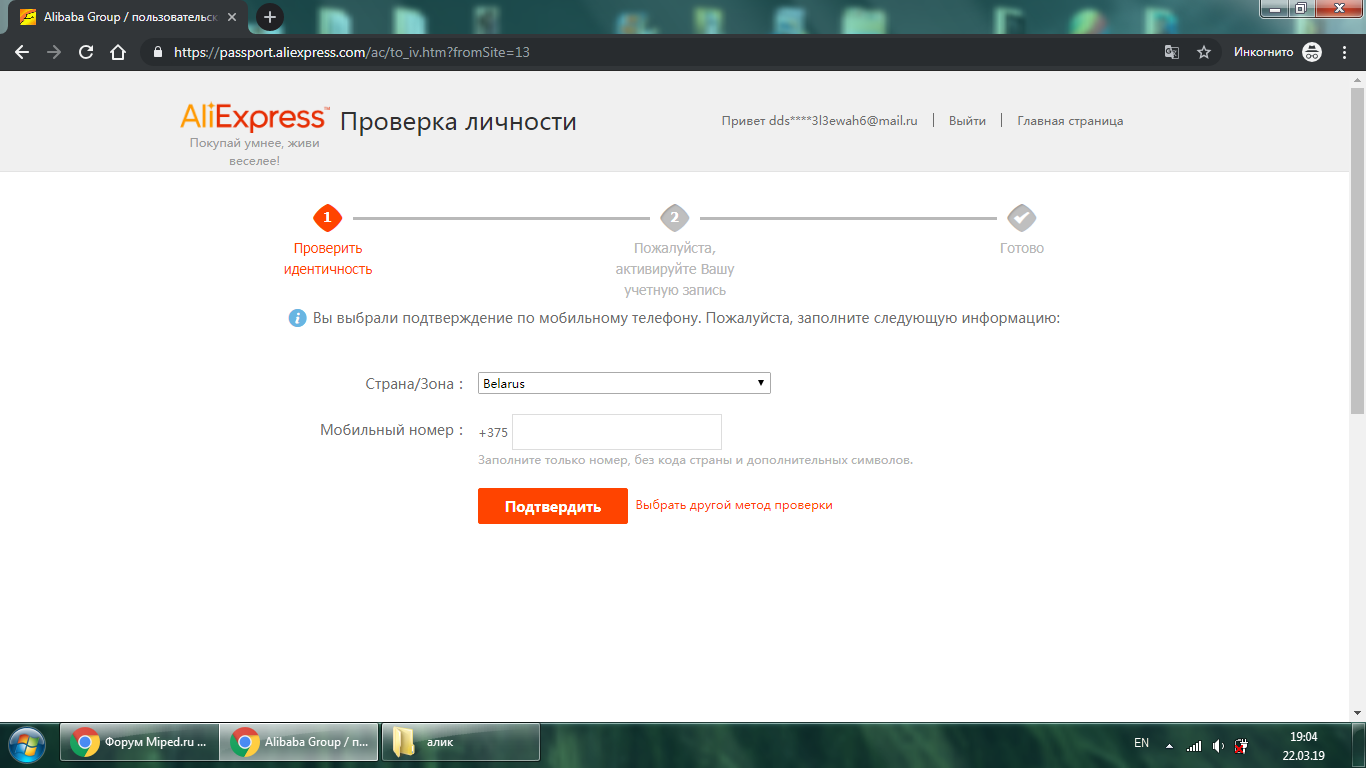The width and height of the screenshot is (1366, 768).
Task: Switch to Alibaba Group taskbar window
Action: [299, 743]
